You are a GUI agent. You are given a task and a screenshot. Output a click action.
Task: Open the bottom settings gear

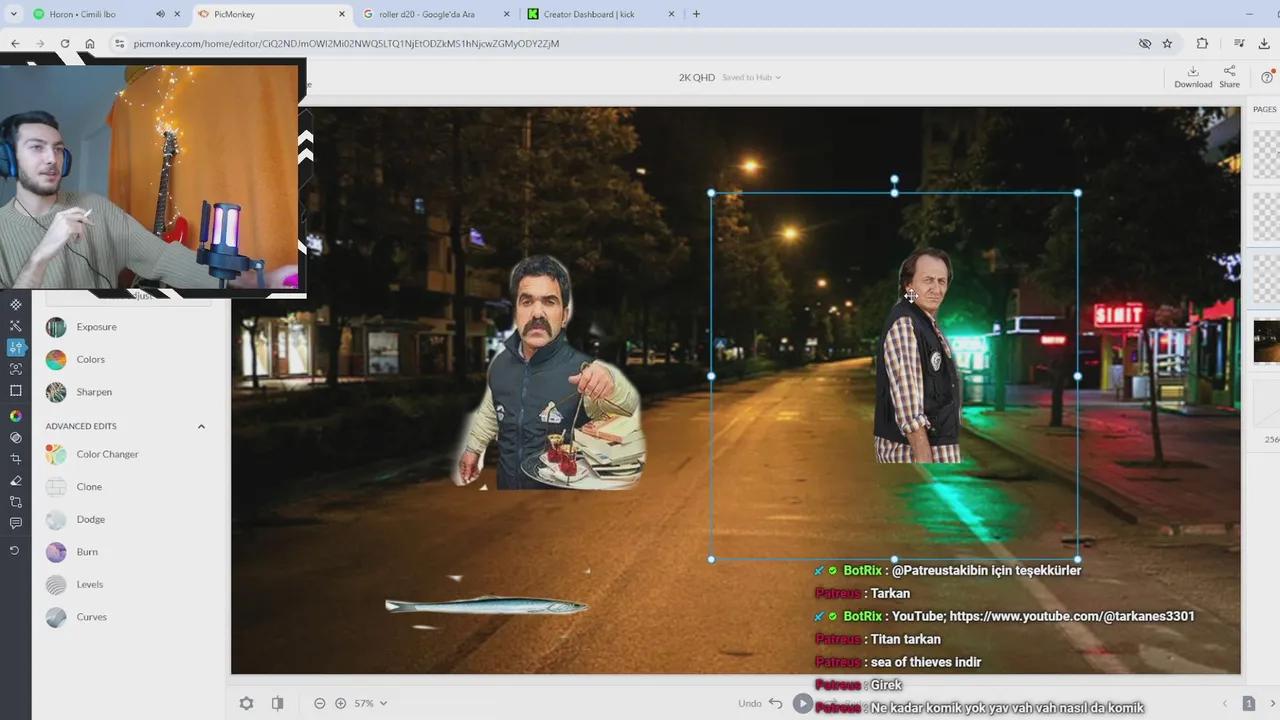coord(246,703)
